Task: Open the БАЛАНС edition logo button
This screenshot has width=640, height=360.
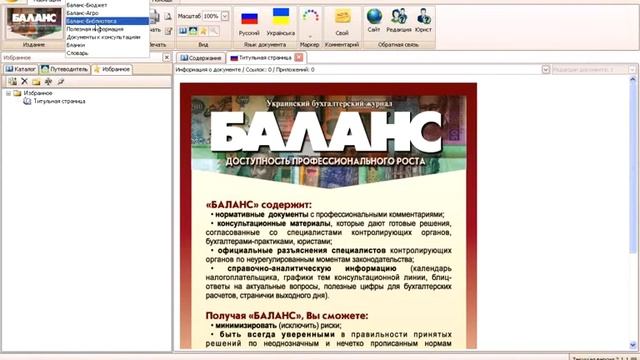Action: [x=34, y=24]
